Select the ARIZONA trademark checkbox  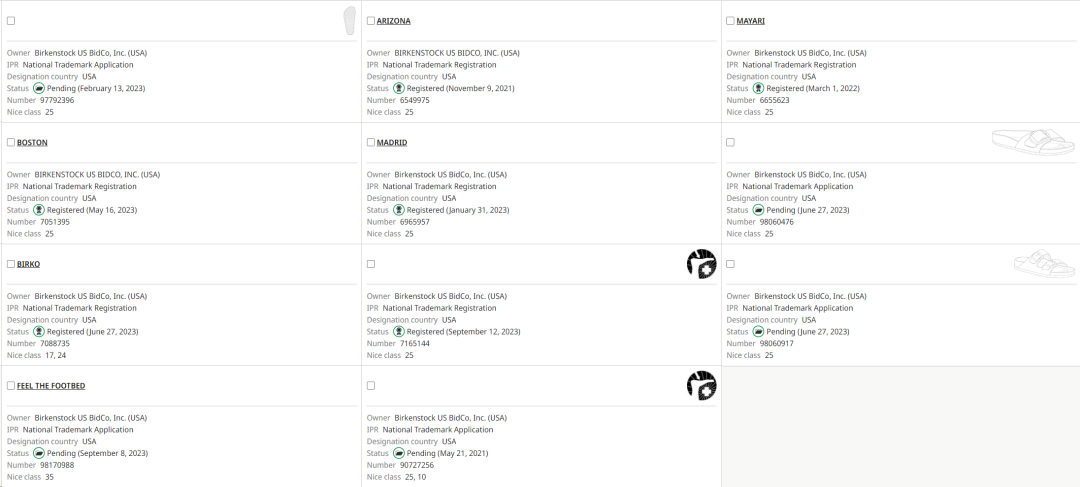pyautogui.click(x=371, y=21)
